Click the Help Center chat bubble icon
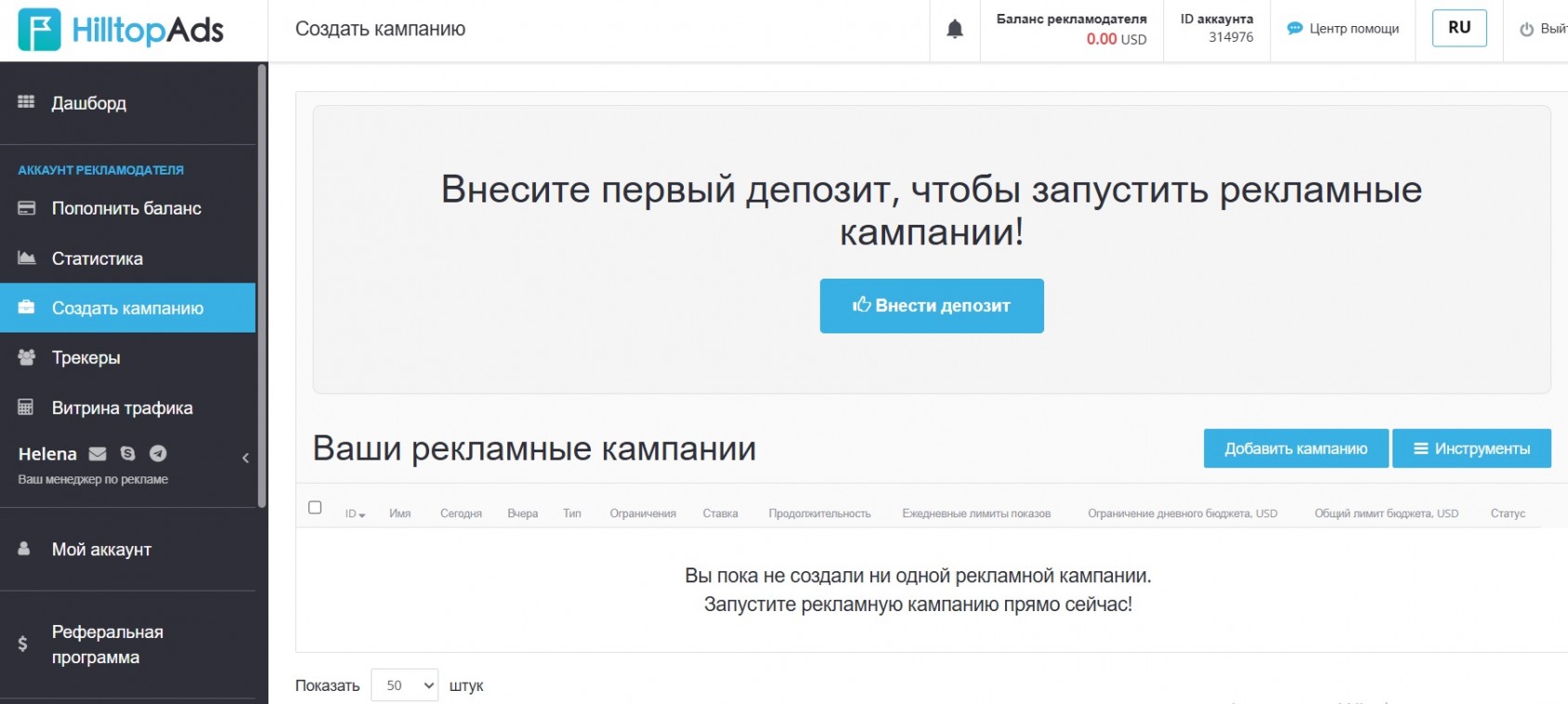The height and width of the screenshot is (704, 1568). click(1294, 29)
